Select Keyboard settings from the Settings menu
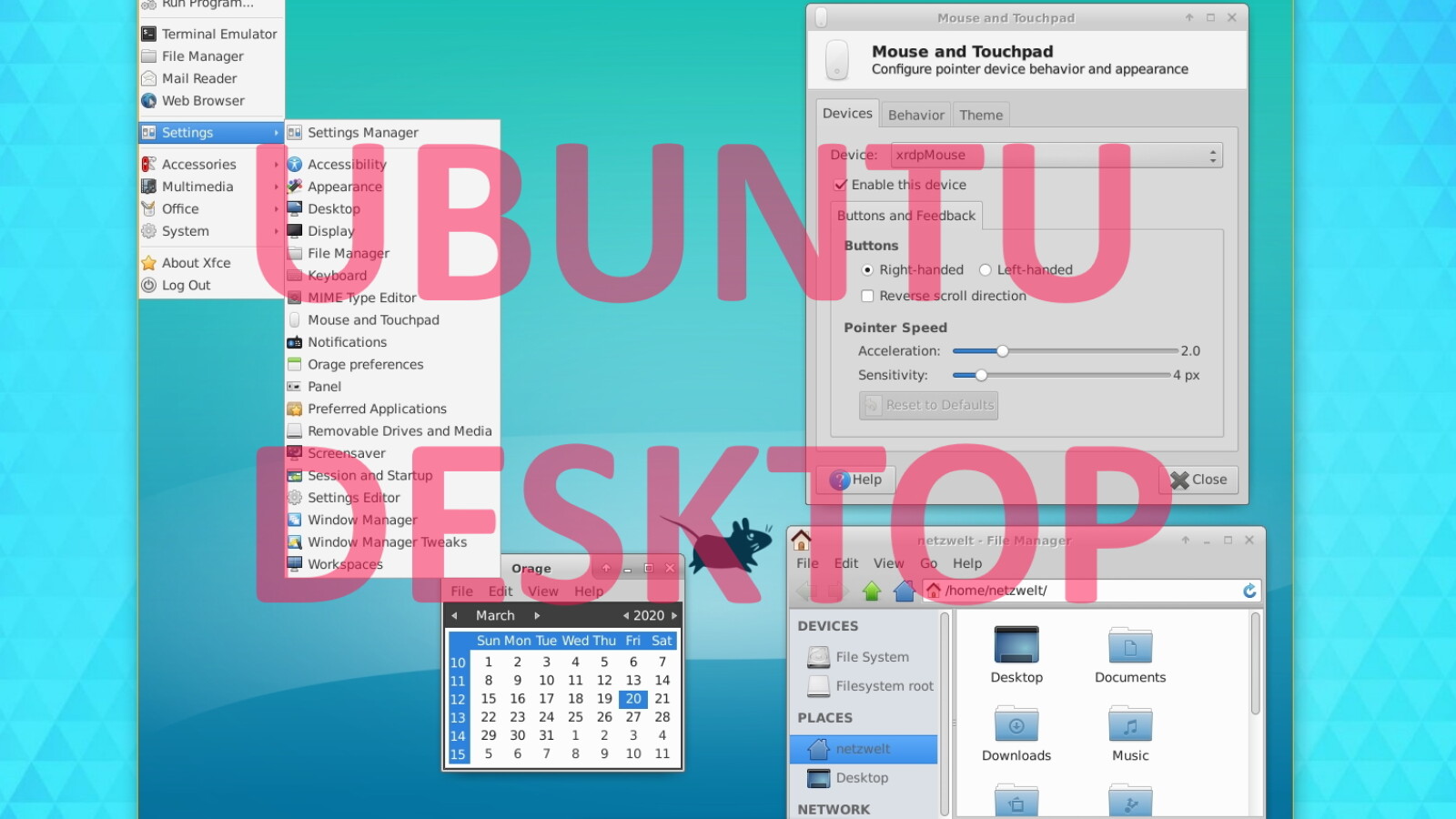This screenshot has width=1456, height=819. 338,275
